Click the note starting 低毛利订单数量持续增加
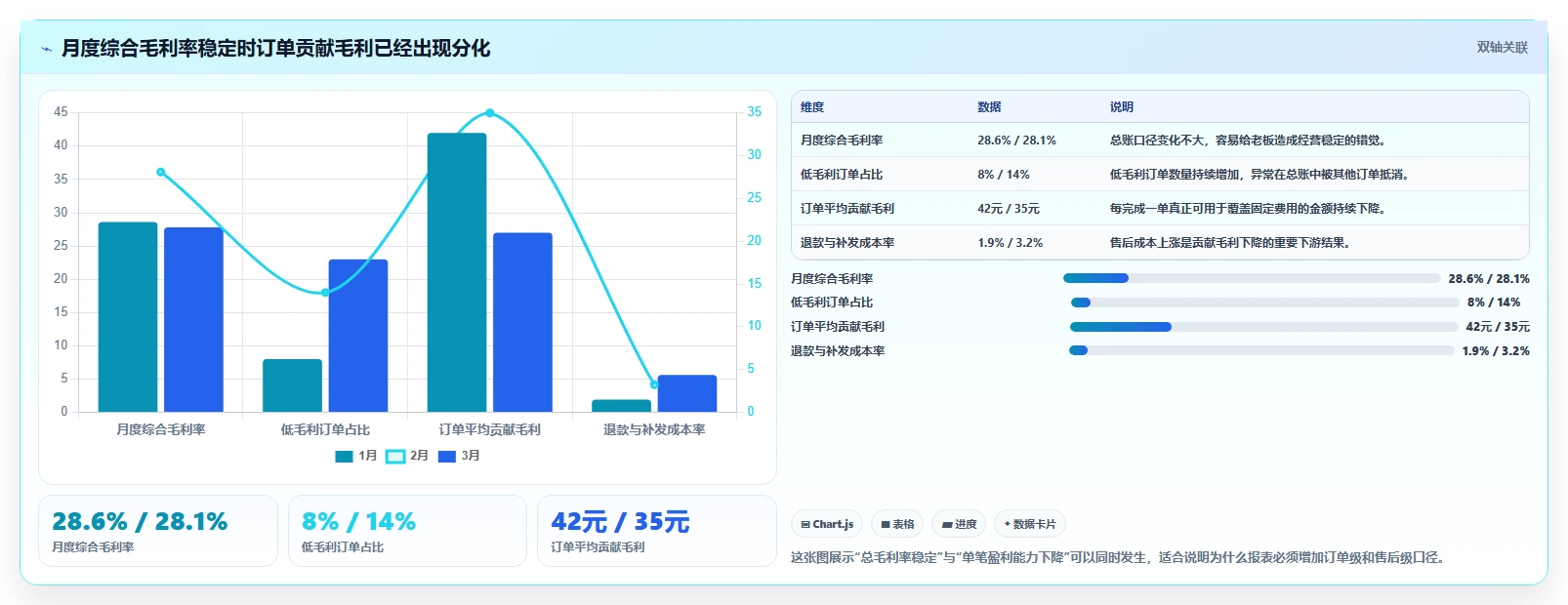Image resolution: width=1568 pixels, height=605 pixels. 1259,175
